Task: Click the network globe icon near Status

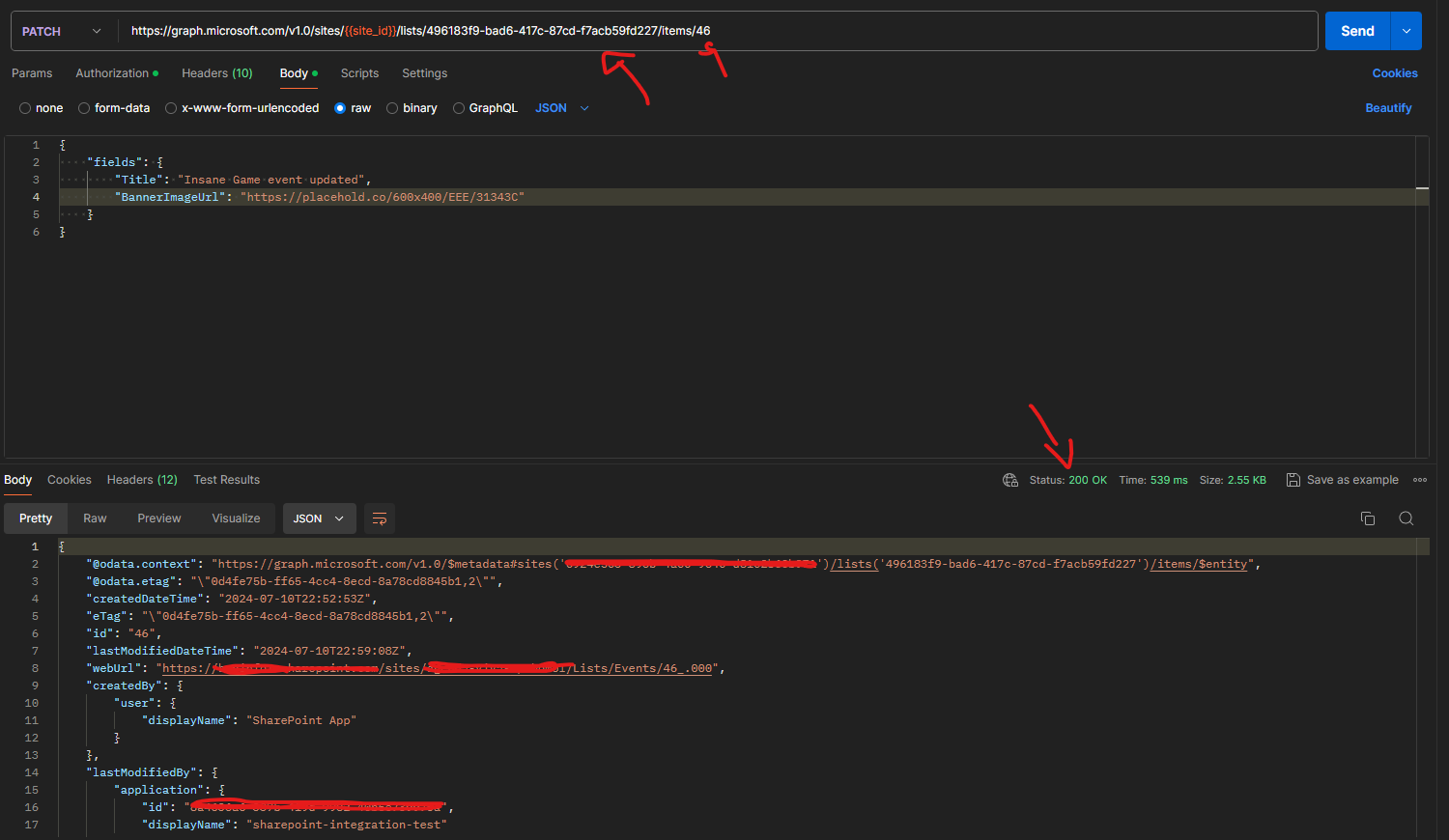Action: [x=1010, y=480]
